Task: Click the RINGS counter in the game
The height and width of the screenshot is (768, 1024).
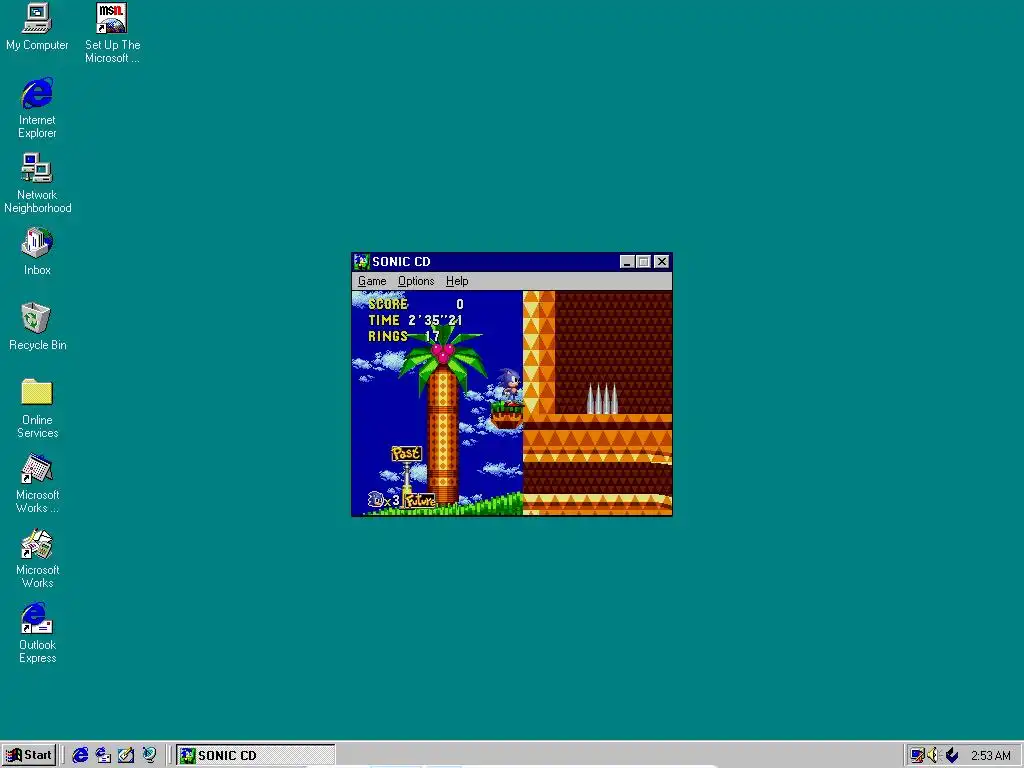Action: coord(404,336)
